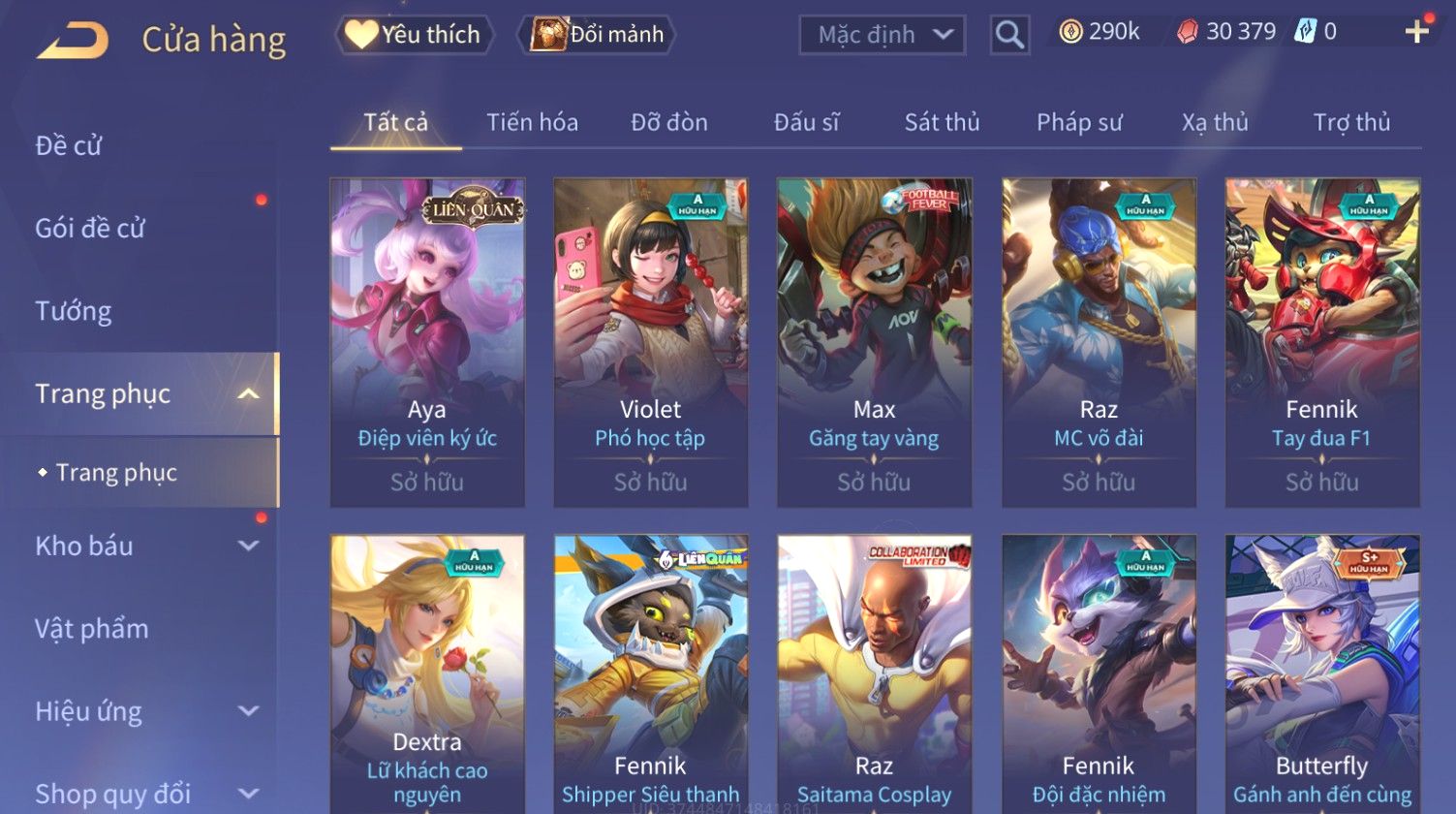Open Gói đề cử in the sidebar
The image size is (1456, 814).
click(x=90, y=229)
